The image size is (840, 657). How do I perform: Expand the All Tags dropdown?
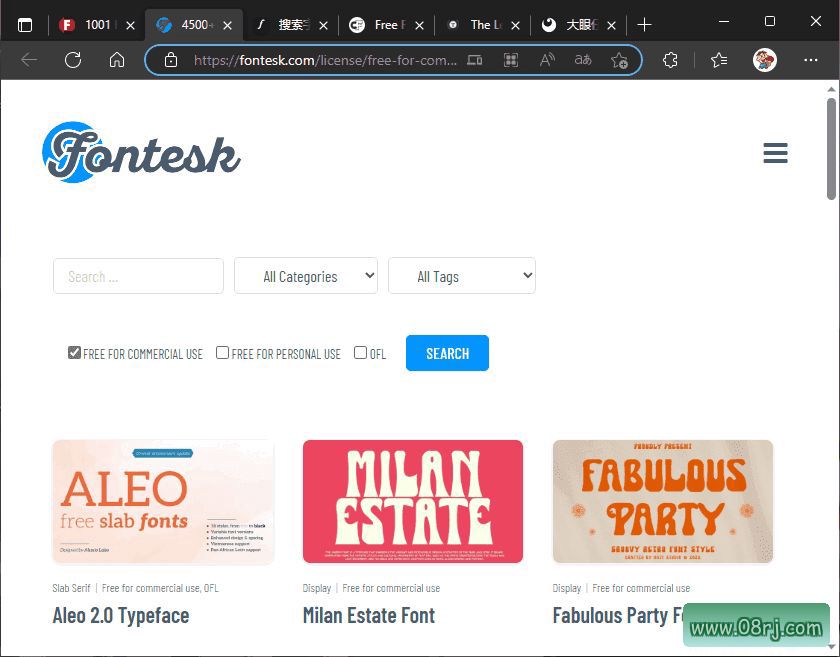click(462, 275)
